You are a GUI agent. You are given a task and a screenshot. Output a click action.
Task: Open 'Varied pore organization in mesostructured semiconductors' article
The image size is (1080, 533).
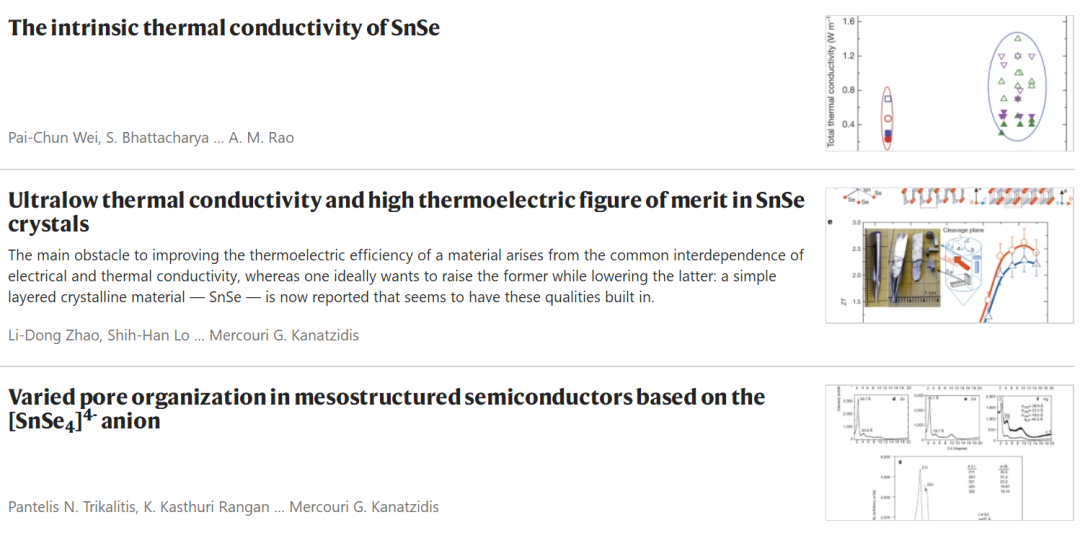point(386,408)
